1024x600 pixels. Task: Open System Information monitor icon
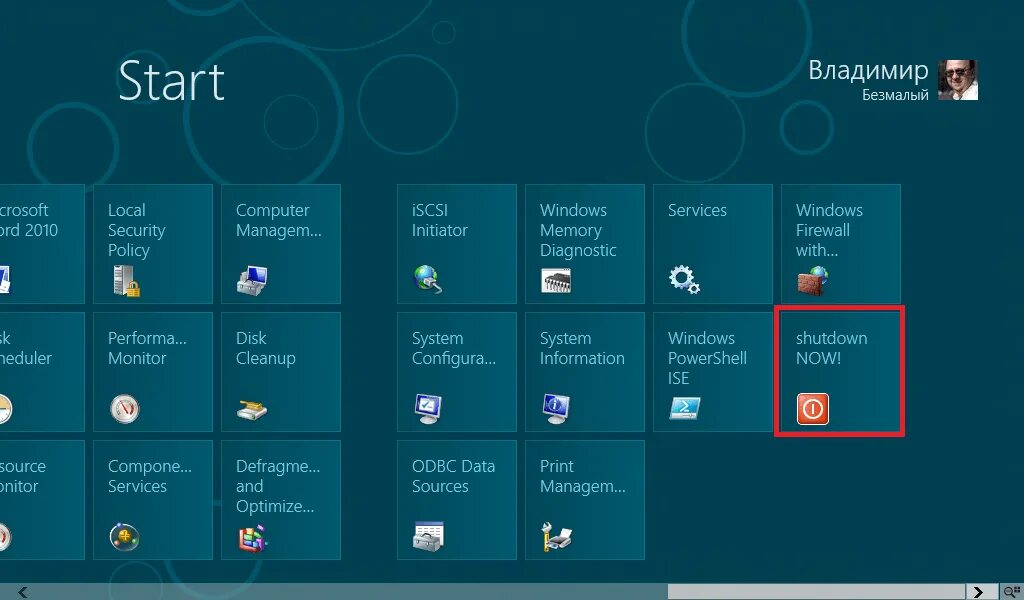(x=556, y=409)
